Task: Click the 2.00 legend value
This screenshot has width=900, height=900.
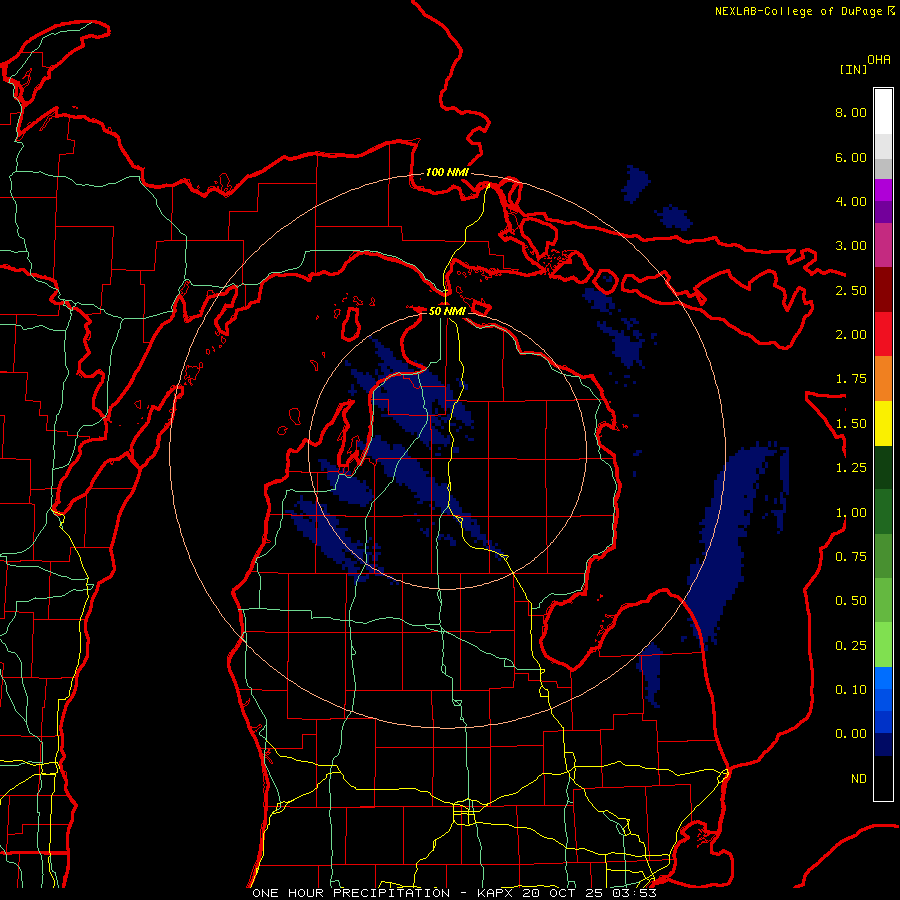Action: 851,335
